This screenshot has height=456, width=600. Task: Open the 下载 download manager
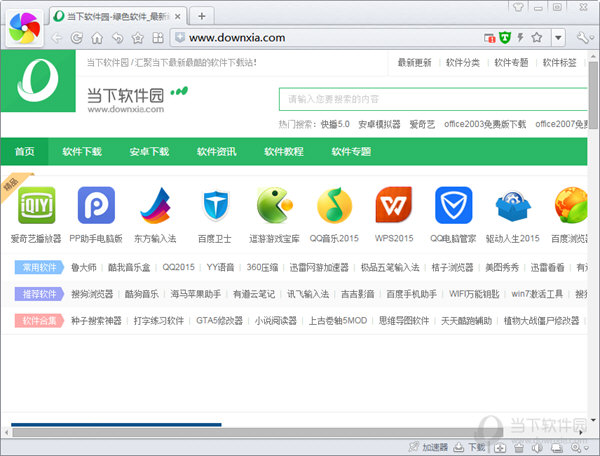pyautogui.click(x=469, y=447)
